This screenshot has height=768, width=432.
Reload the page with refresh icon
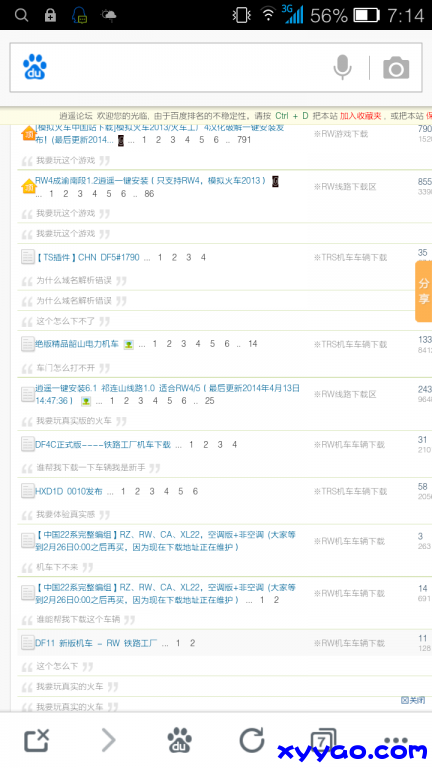click(x=252, y=740)
